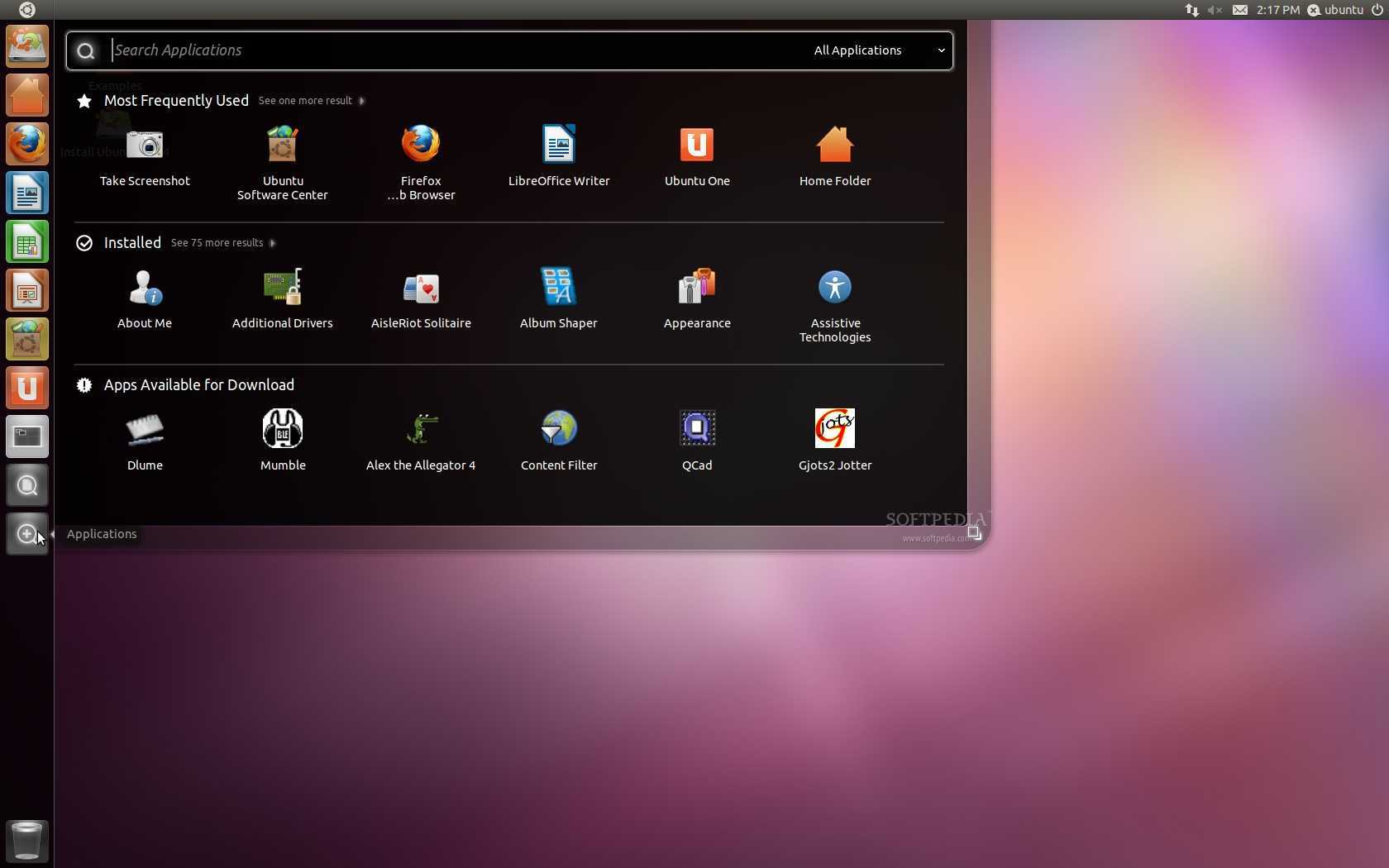
Task: Click the dash maximize button at corner
Action: coord(974,533)
